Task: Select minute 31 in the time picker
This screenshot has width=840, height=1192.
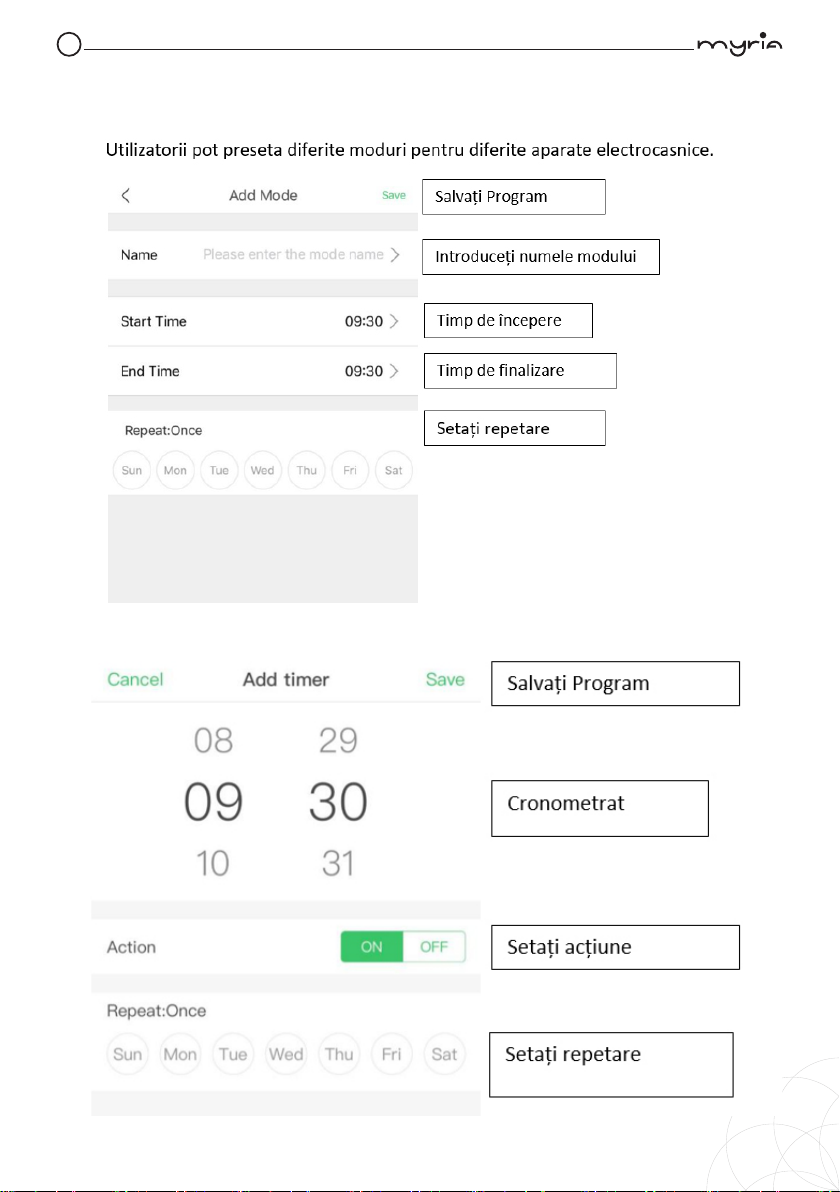Action: coord(338,864)
